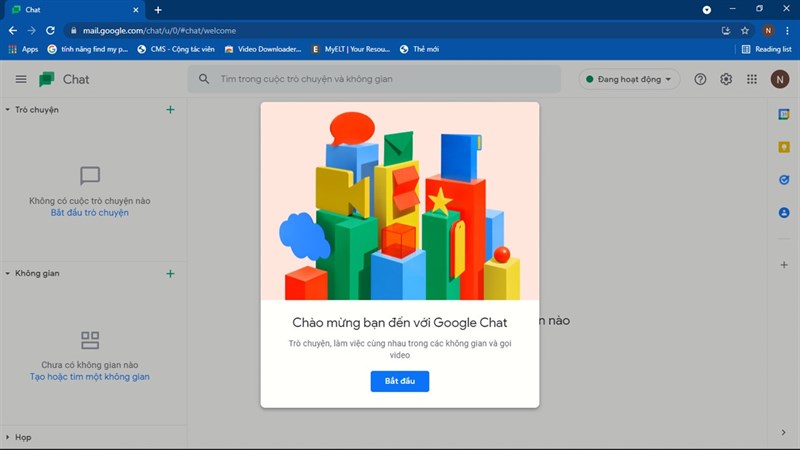800x450 pixels.
Task: Select the Chat browser tab
Action: pyautogui.click(x=72, y=10)
